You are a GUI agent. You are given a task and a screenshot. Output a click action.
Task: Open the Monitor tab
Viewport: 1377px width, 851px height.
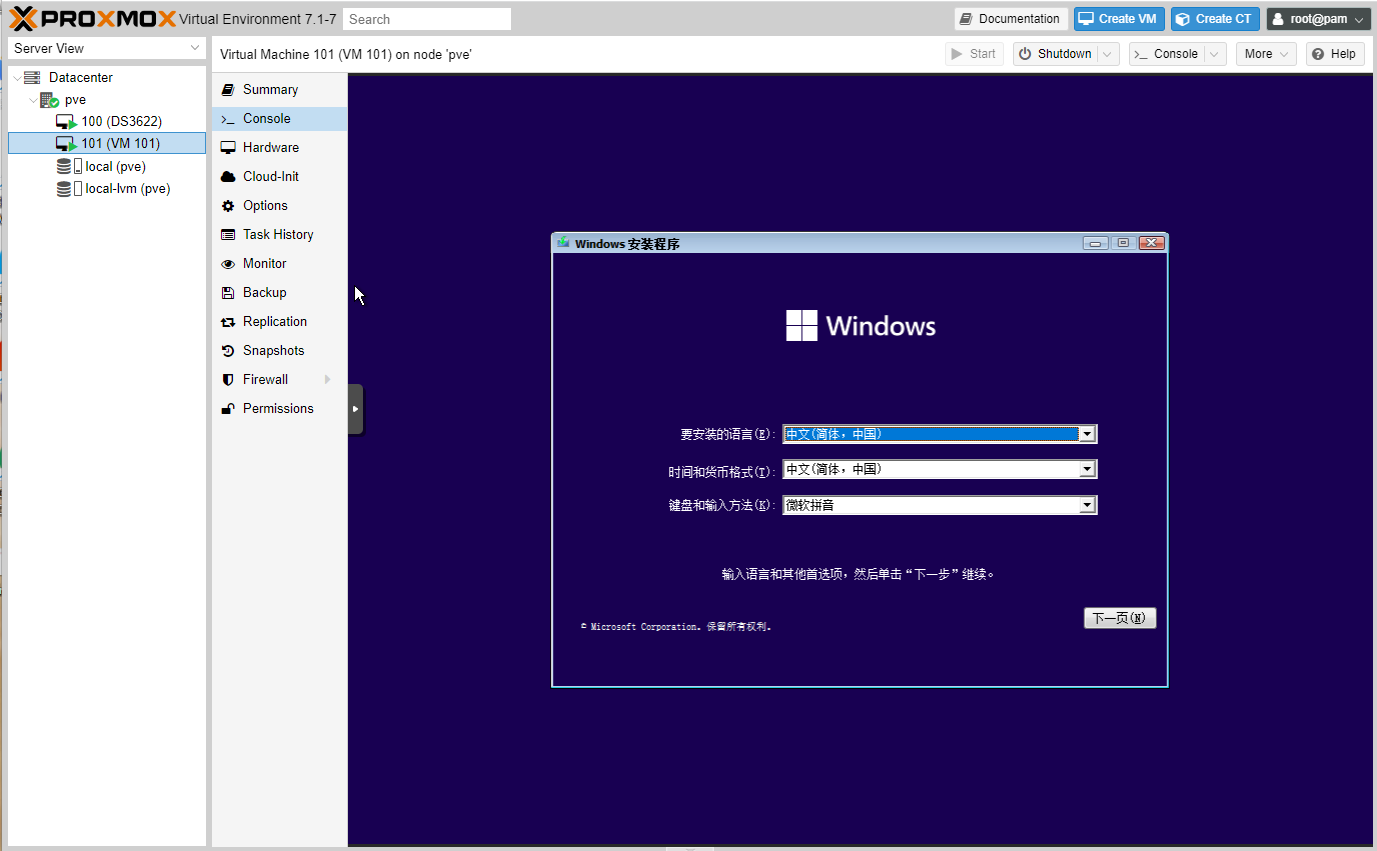[280, 263]
